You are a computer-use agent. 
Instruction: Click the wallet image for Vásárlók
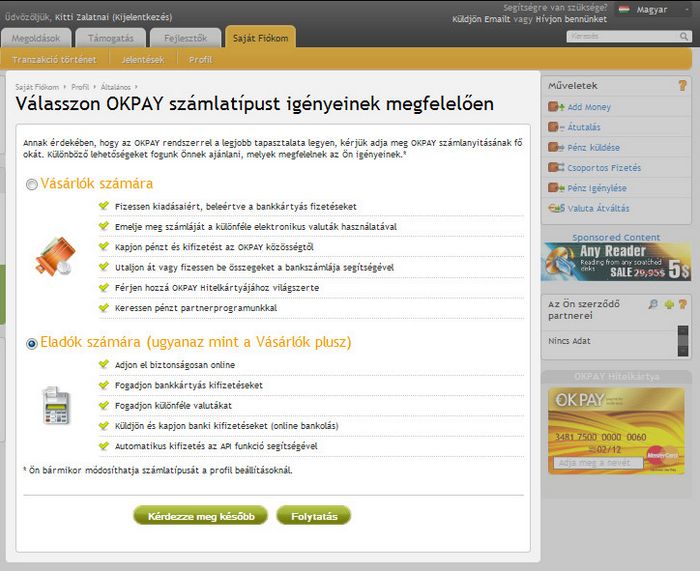(55, 256)
